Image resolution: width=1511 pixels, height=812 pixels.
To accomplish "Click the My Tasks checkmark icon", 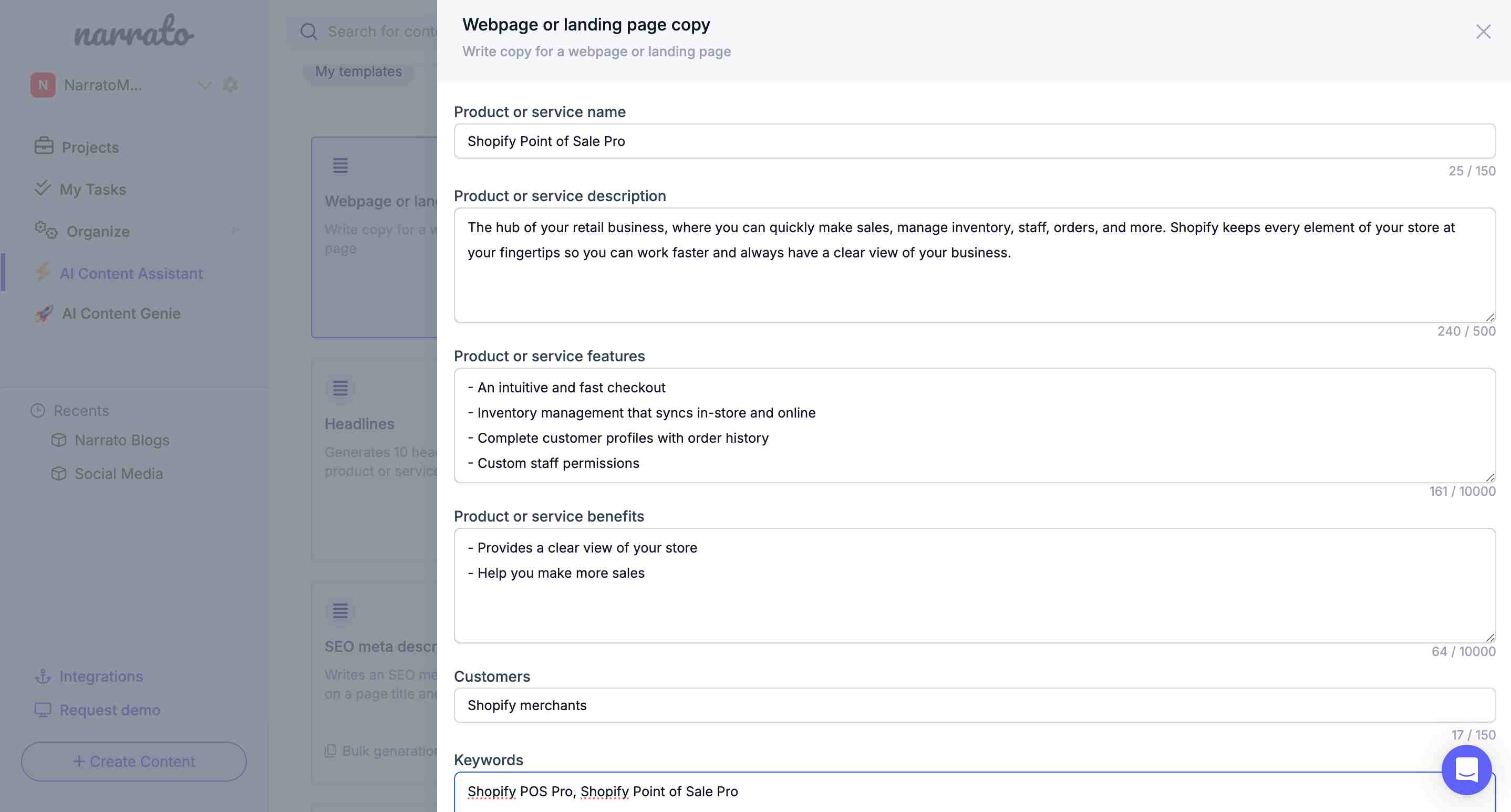I will pos(43,188).
